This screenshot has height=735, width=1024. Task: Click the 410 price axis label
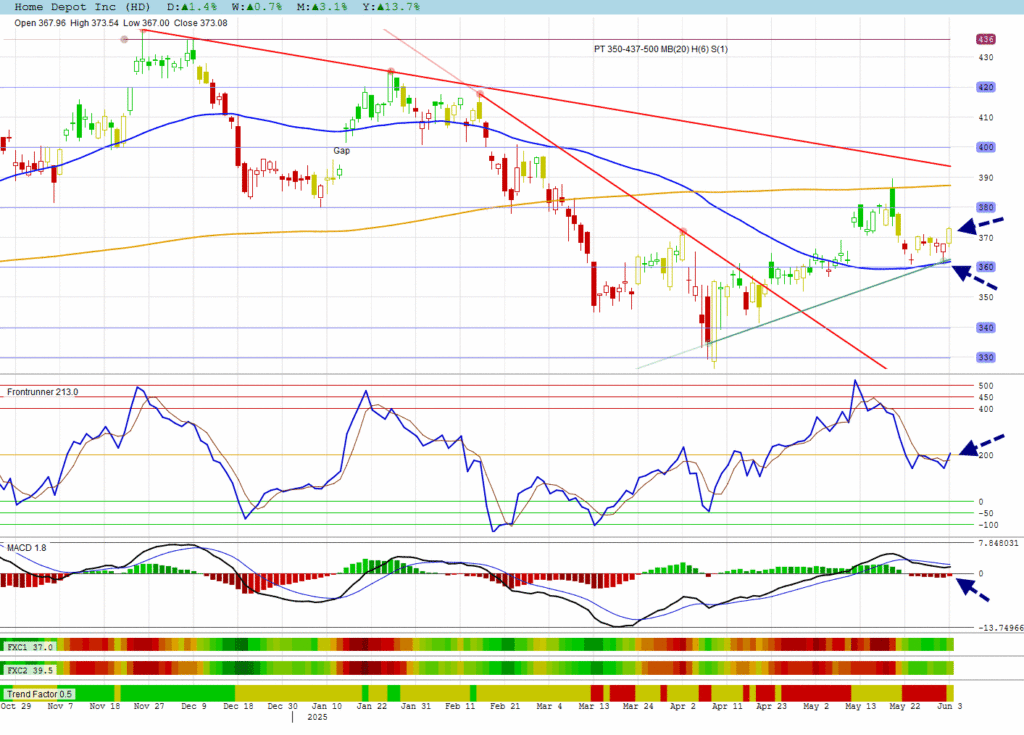coord(985,118)
